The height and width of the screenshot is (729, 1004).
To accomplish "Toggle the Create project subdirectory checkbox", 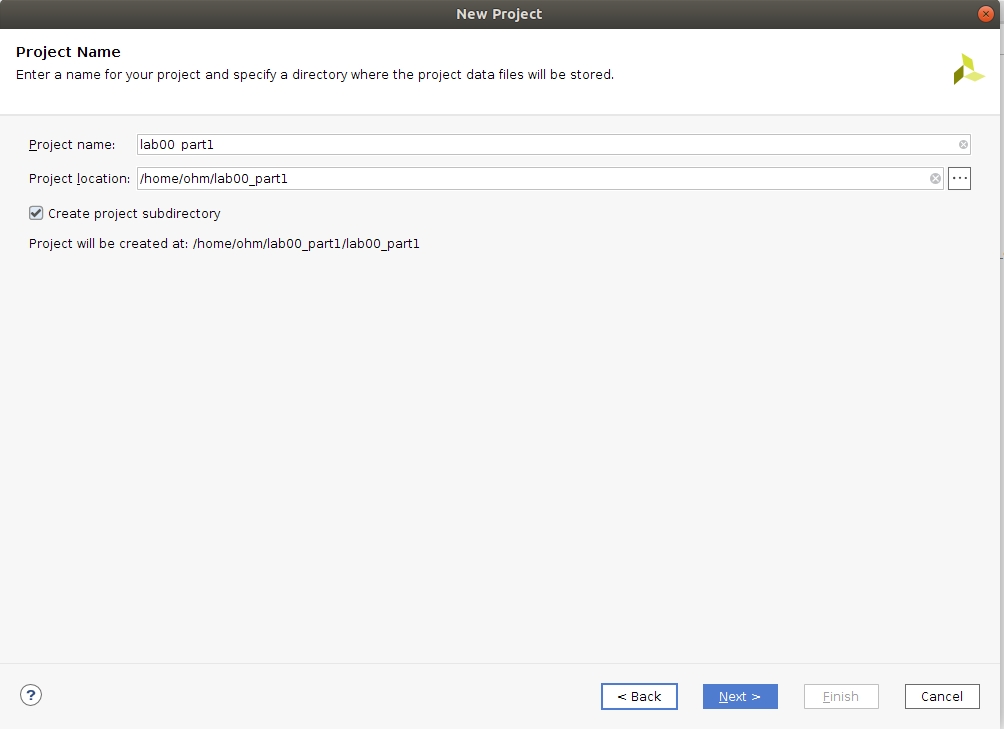I will point(36,213).
